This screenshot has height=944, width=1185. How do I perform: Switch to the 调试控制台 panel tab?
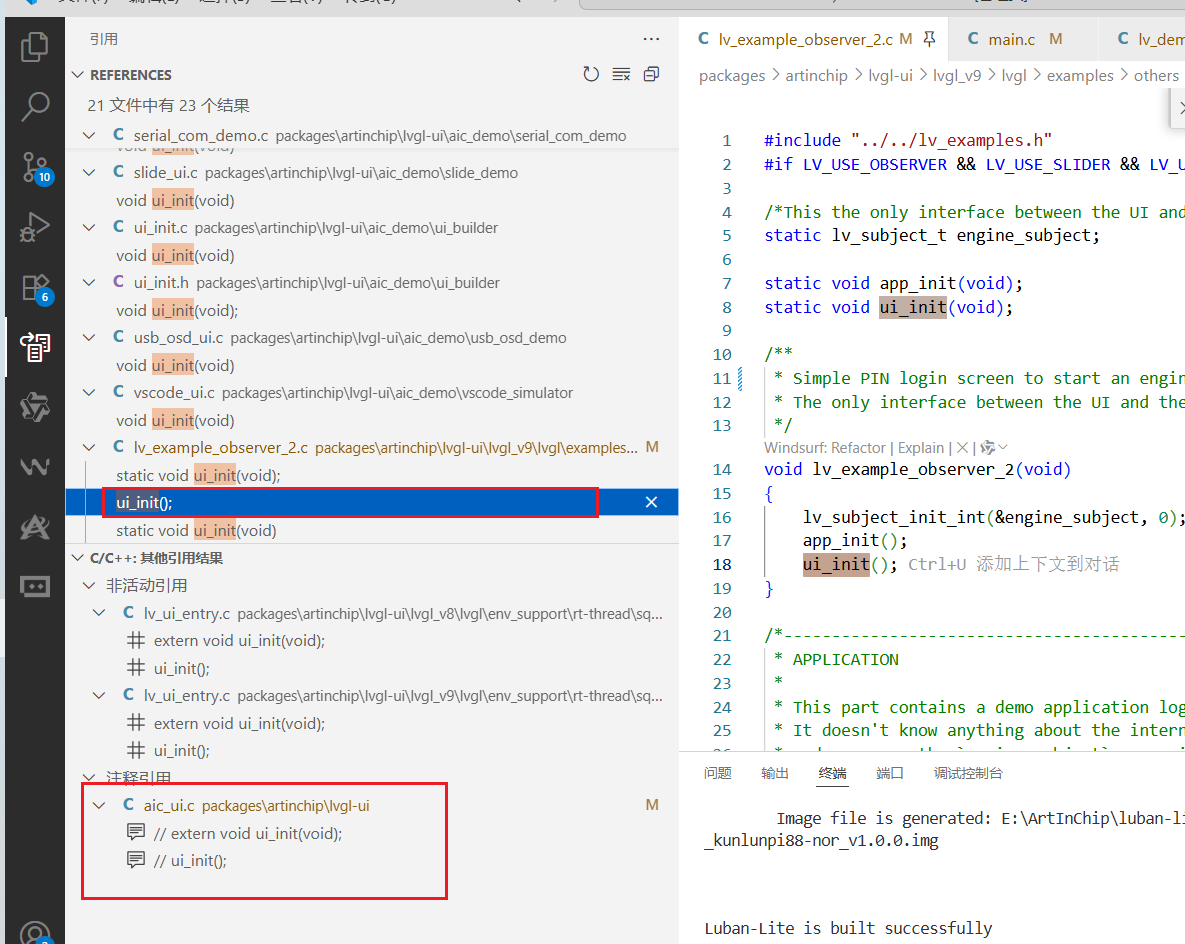(x=968, y=773)
